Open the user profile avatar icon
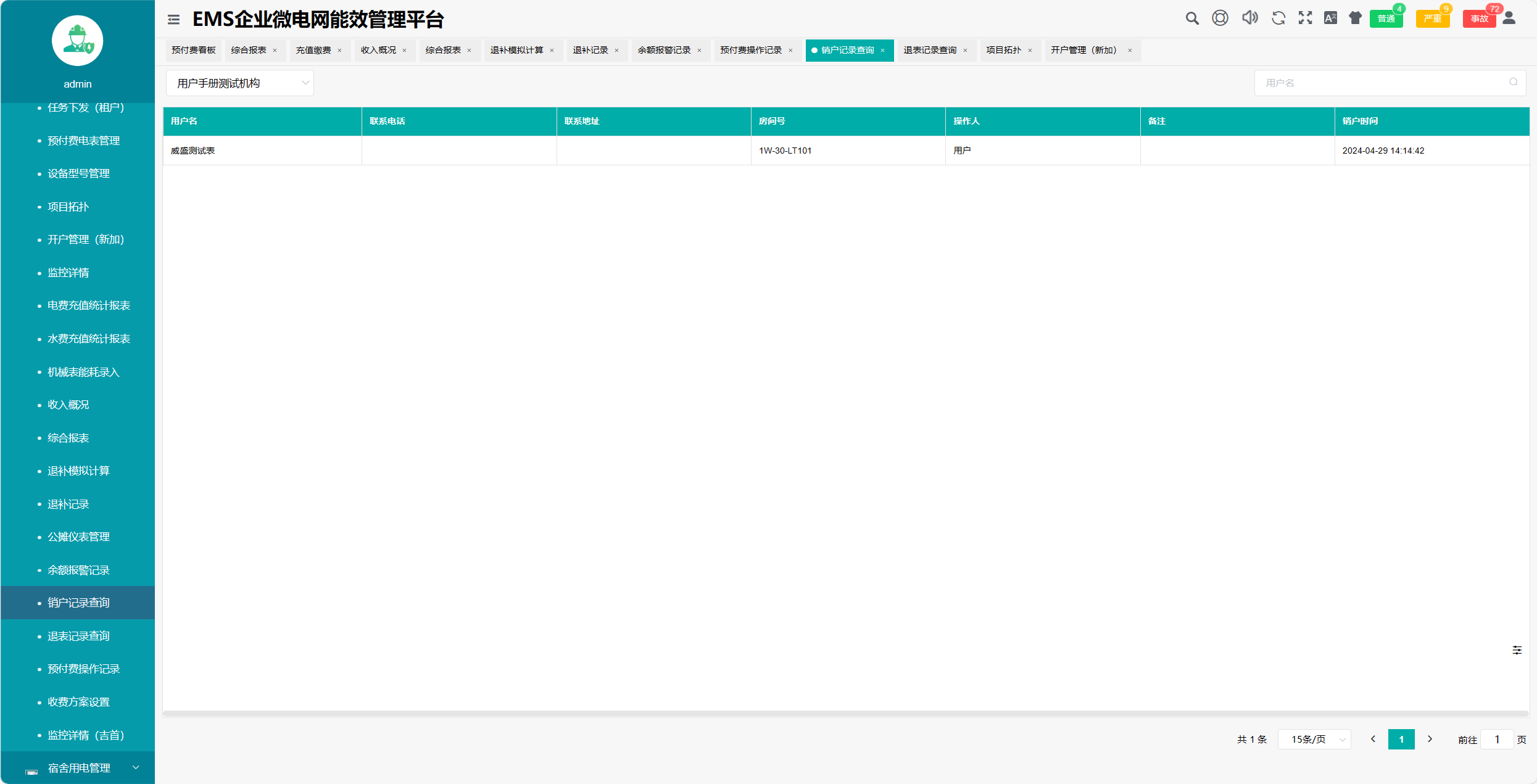Viewport: 1537px width, 784px height. click(1509, 19)
